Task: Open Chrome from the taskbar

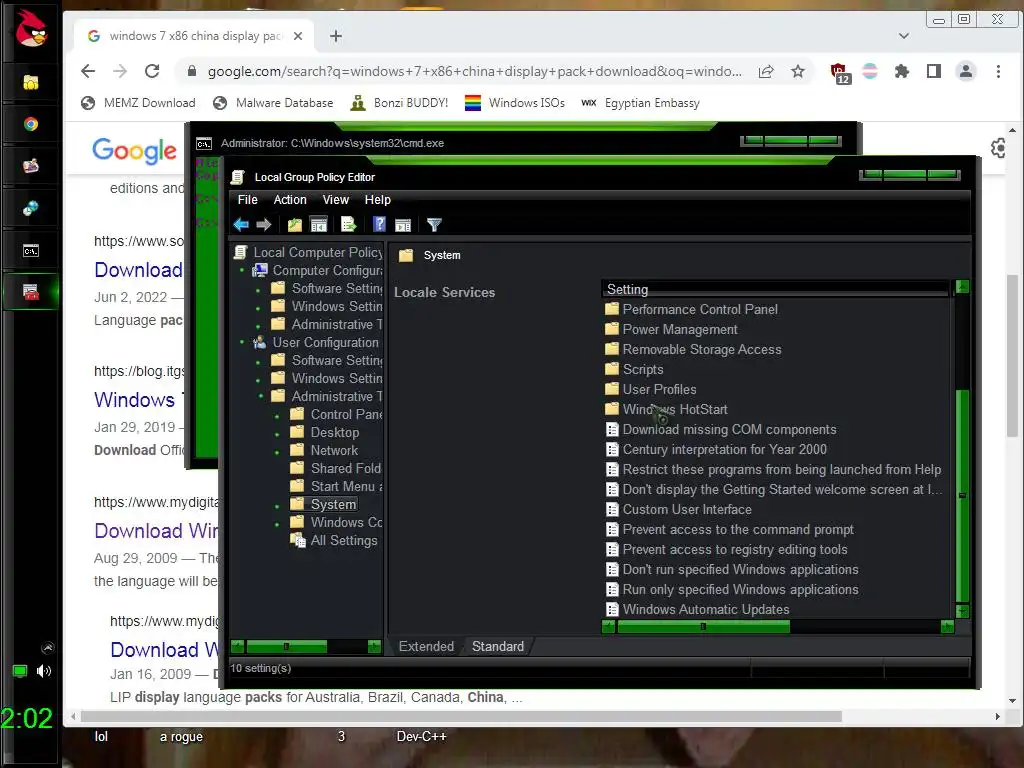Action: point(31,124)
